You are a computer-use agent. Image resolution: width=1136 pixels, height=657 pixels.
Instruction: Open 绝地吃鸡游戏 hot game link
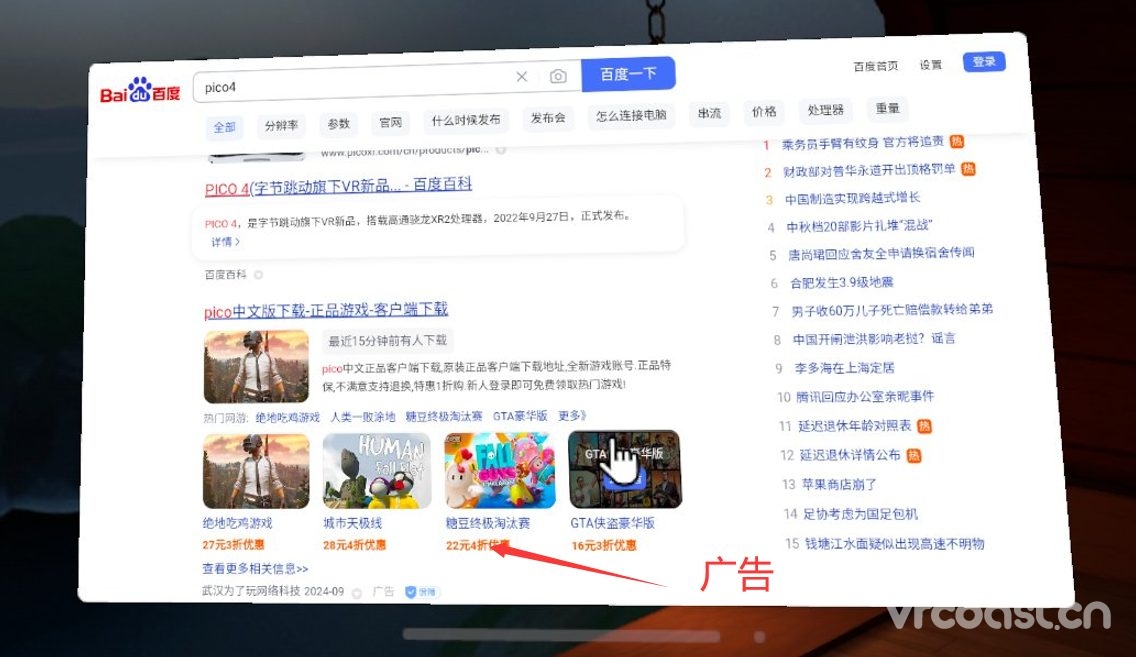[x=288, y=417]
